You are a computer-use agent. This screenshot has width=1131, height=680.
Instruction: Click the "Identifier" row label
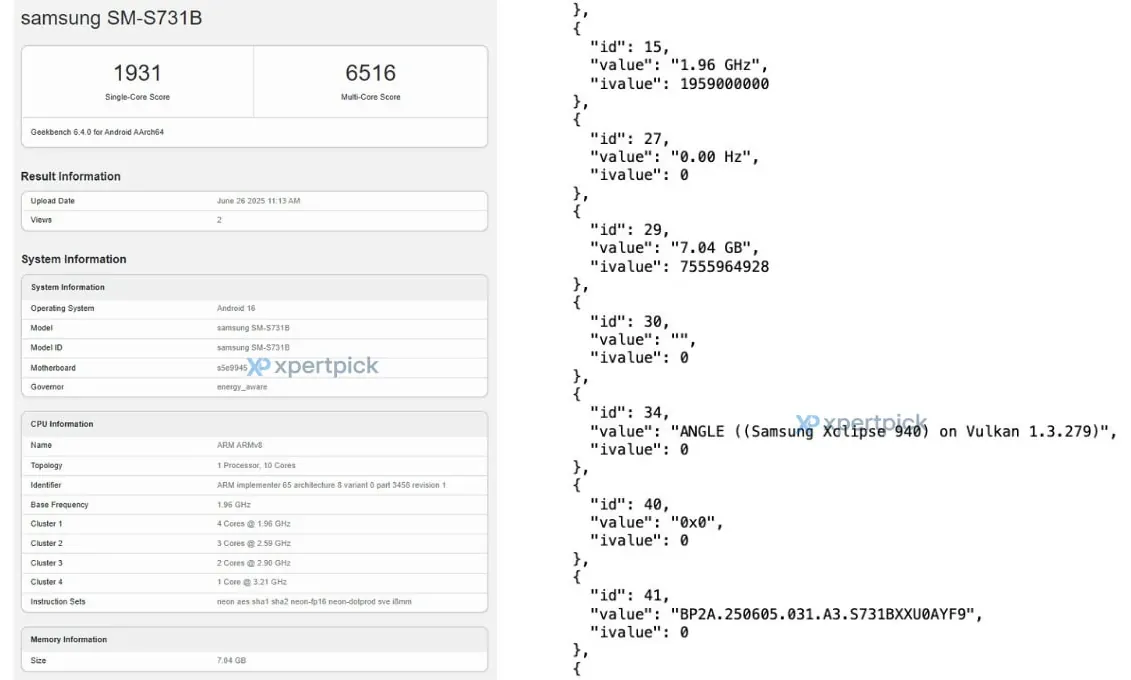[45, 485]
